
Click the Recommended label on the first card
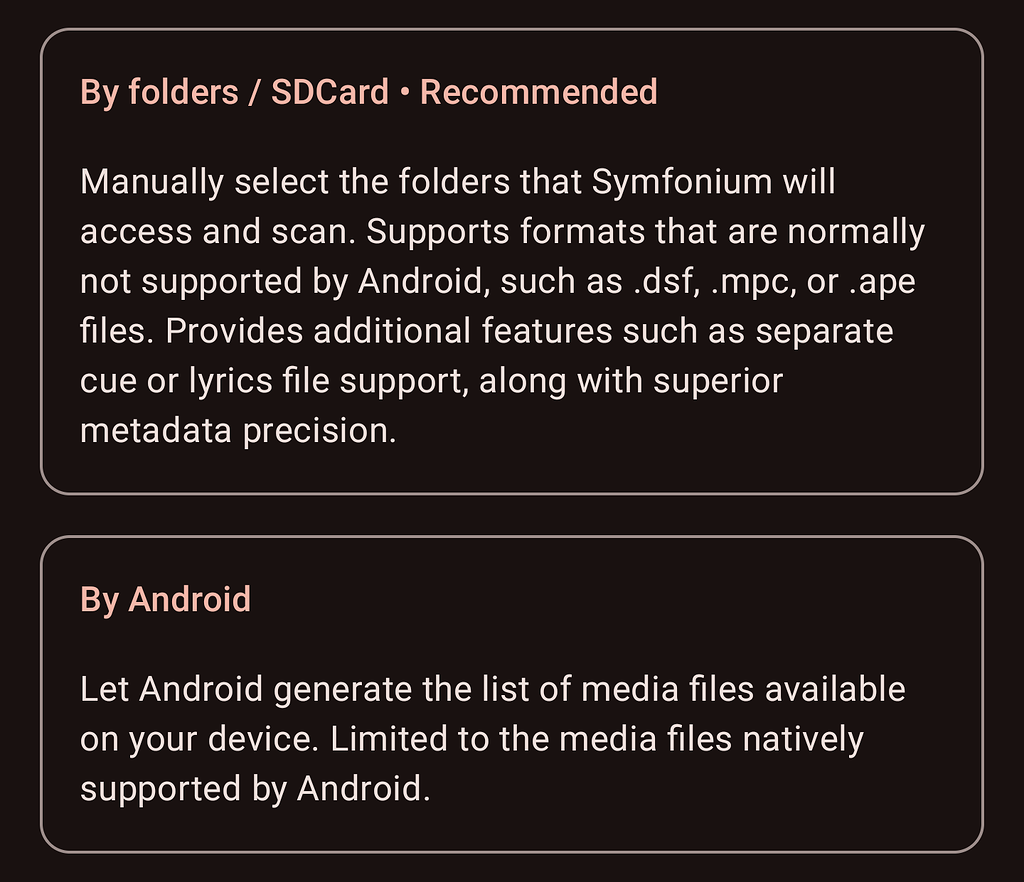coord(538,91)
